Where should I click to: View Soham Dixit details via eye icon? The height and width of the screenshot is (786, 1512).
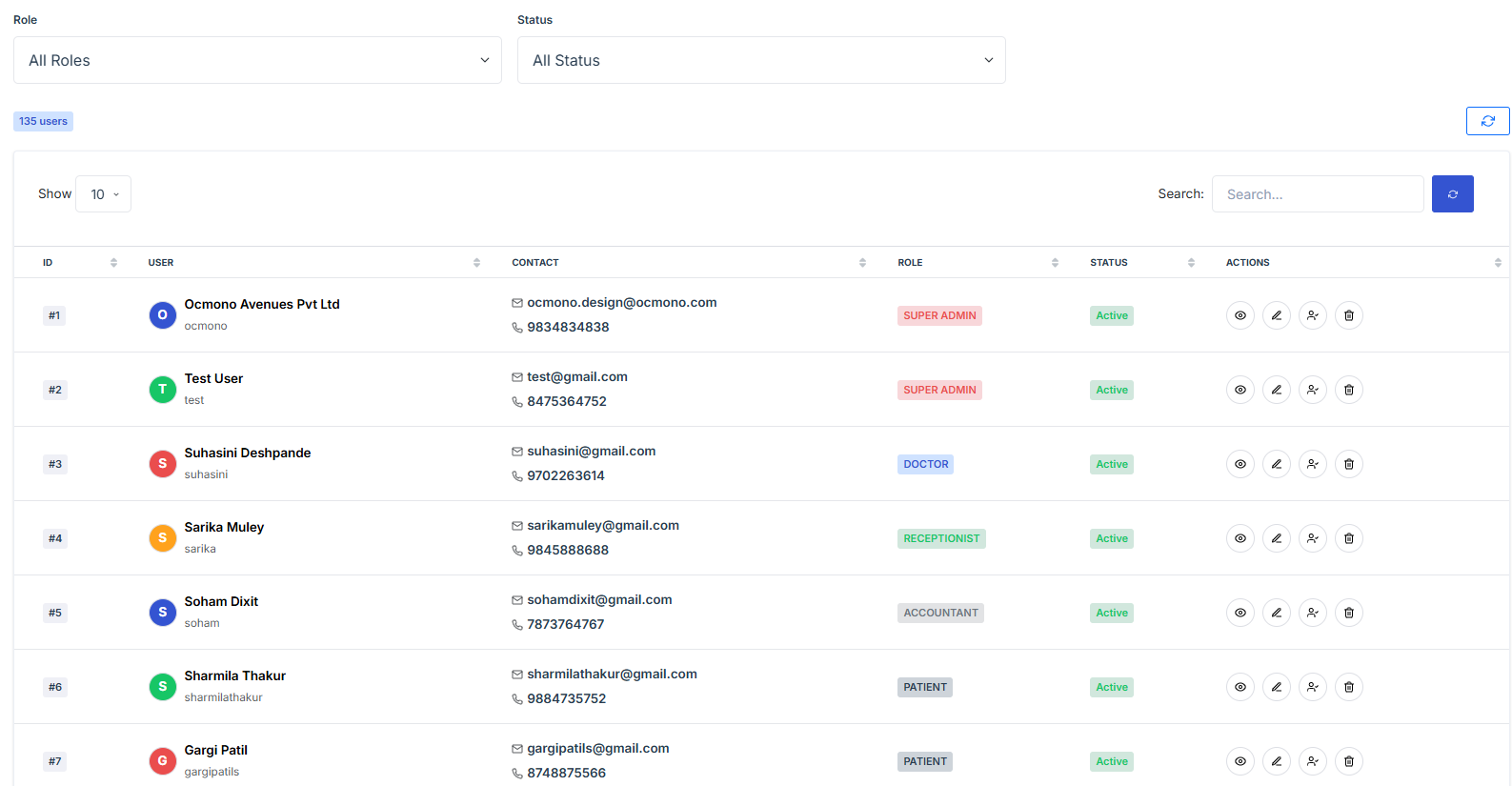1240,613
